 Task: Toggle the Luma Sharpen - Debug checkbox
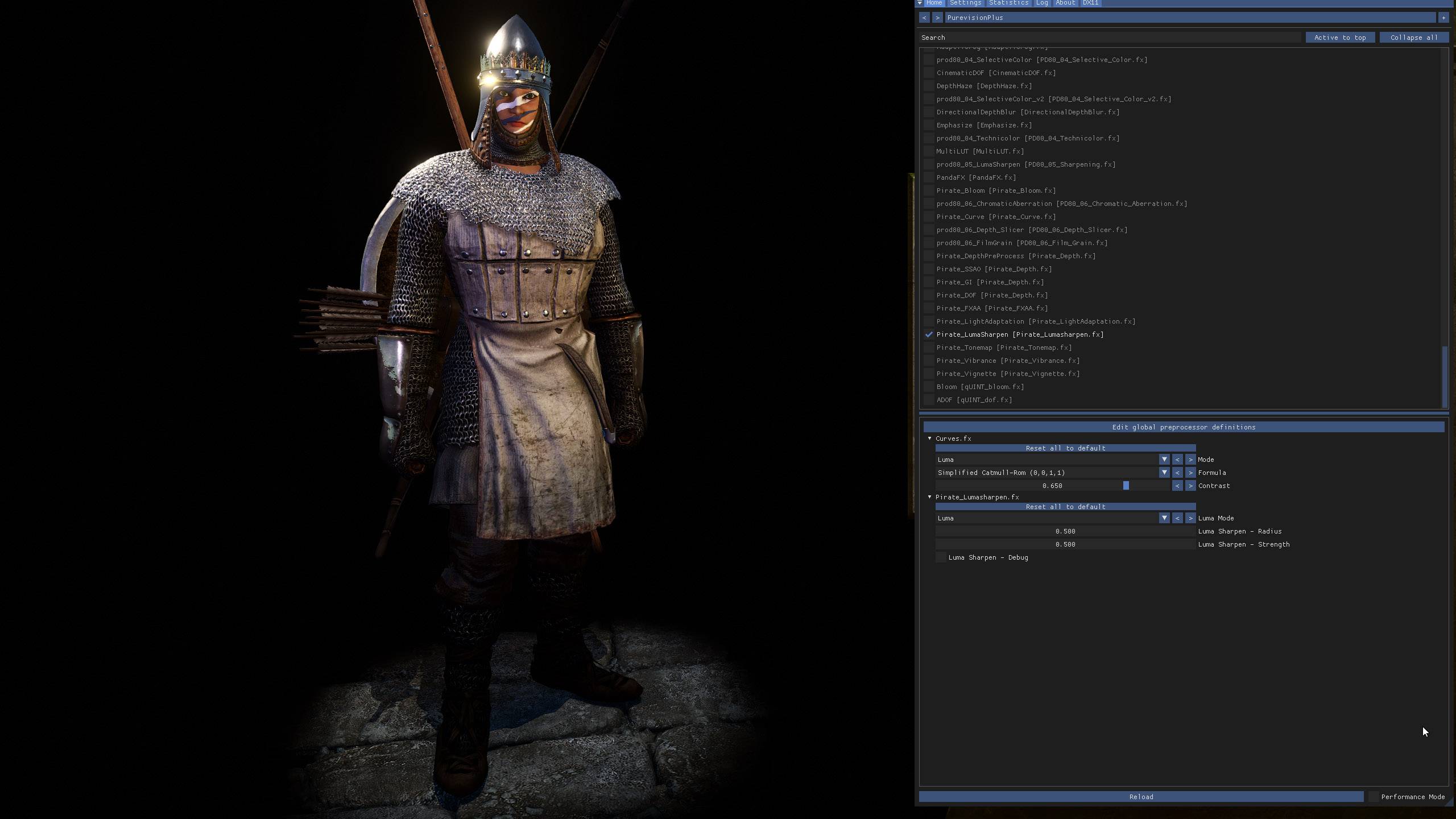click(941, 557)
